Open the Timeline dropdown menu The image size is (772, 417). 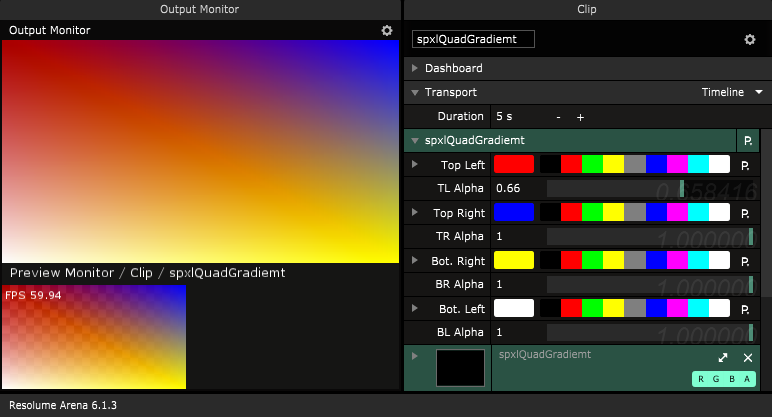(733, 92)
